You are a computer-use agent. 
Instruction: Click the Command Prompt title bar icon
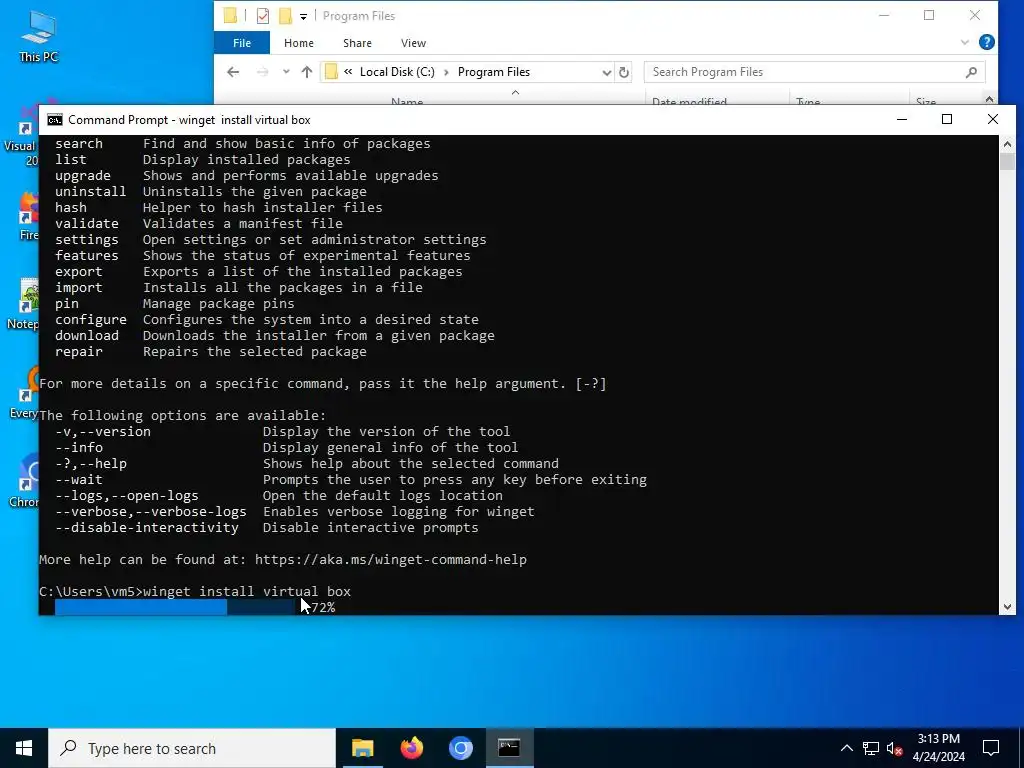click(55, 120)
